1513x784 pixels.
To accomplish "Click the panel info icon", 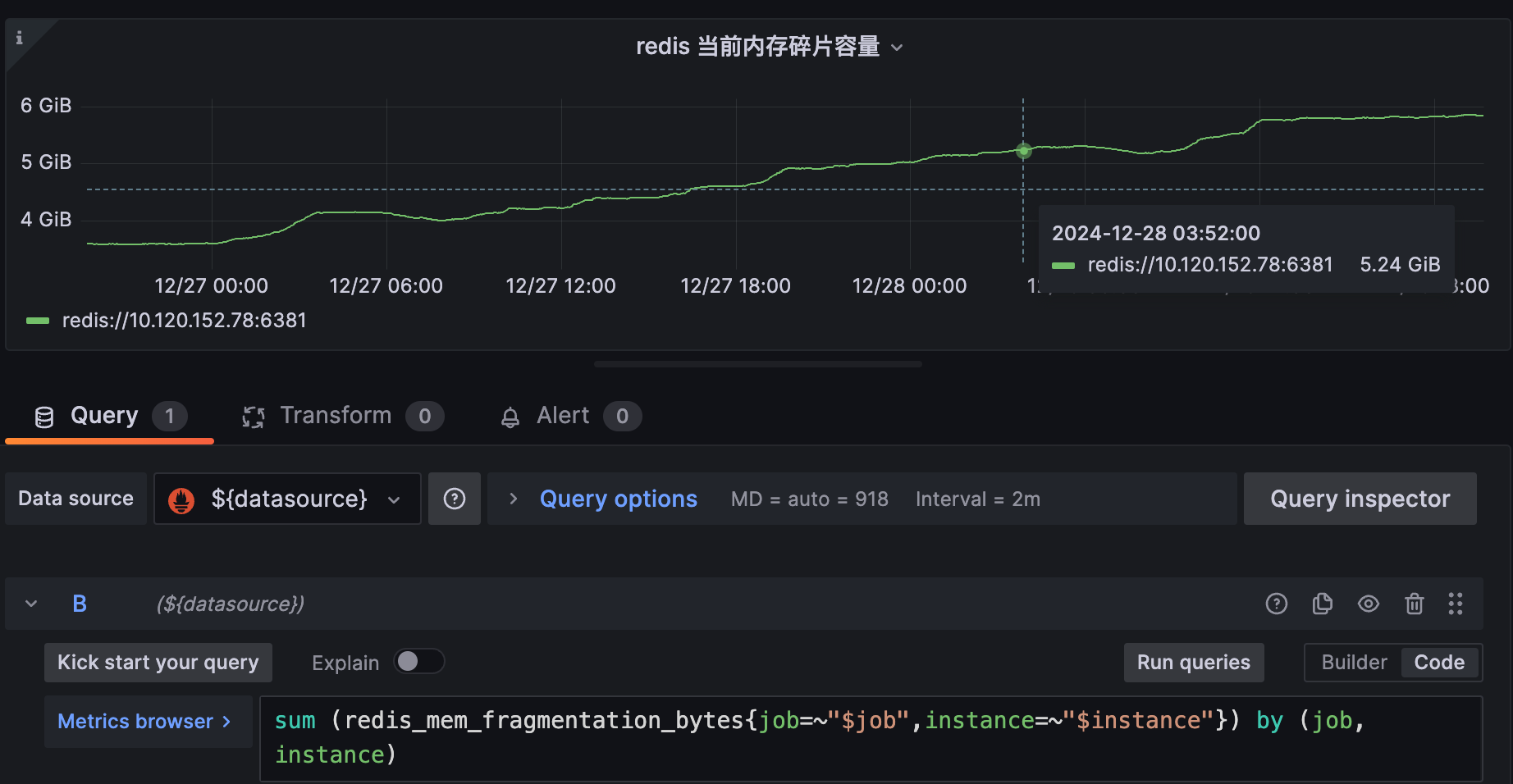I will [x=20, y=36].
